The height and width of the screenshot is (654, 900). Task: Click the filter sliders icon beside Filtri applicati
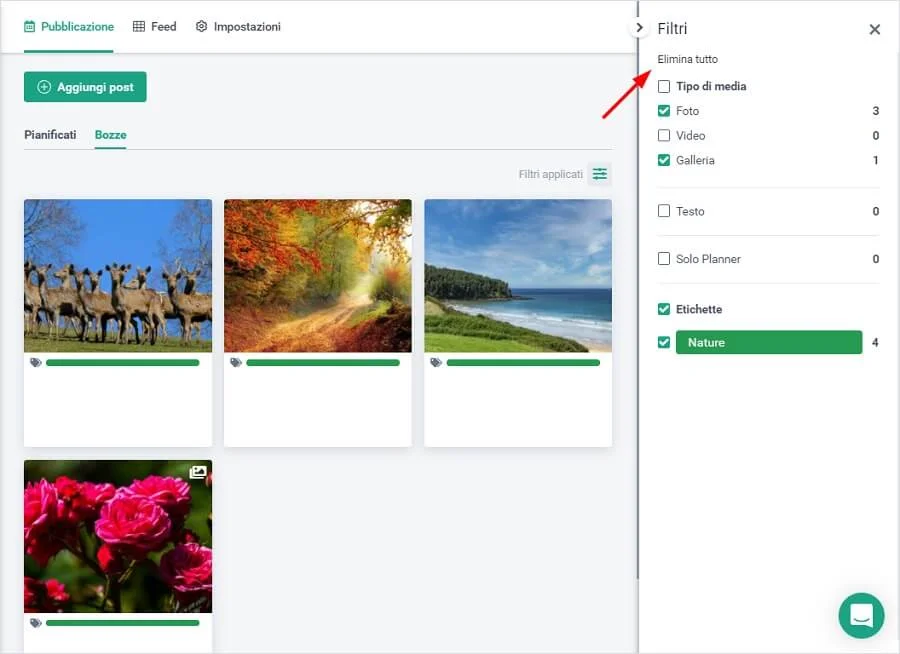(599, 174)
